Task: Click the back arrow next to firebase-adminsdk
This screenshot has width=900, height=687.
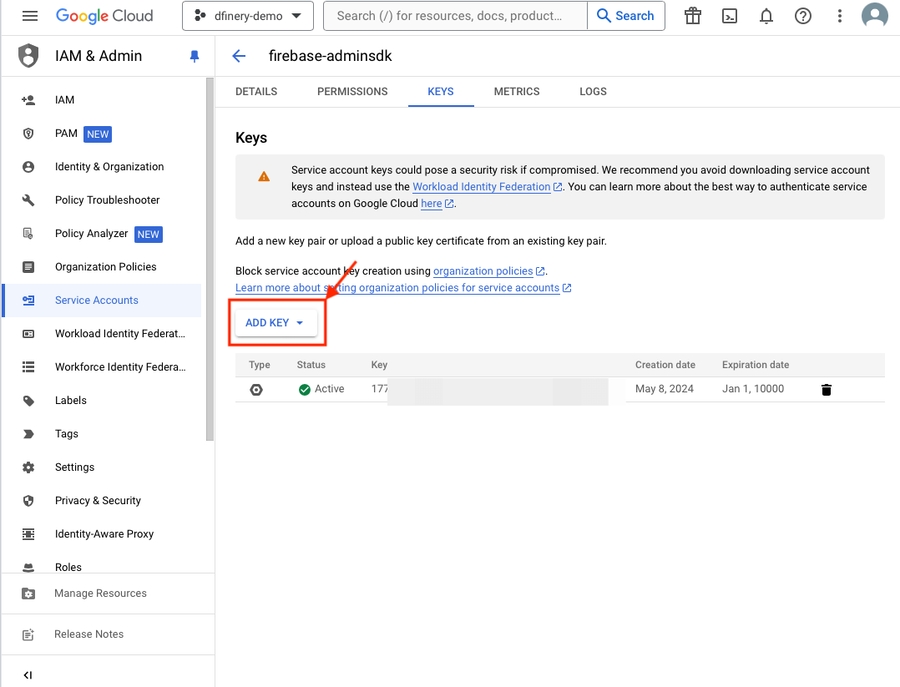Action: [238, 56]
